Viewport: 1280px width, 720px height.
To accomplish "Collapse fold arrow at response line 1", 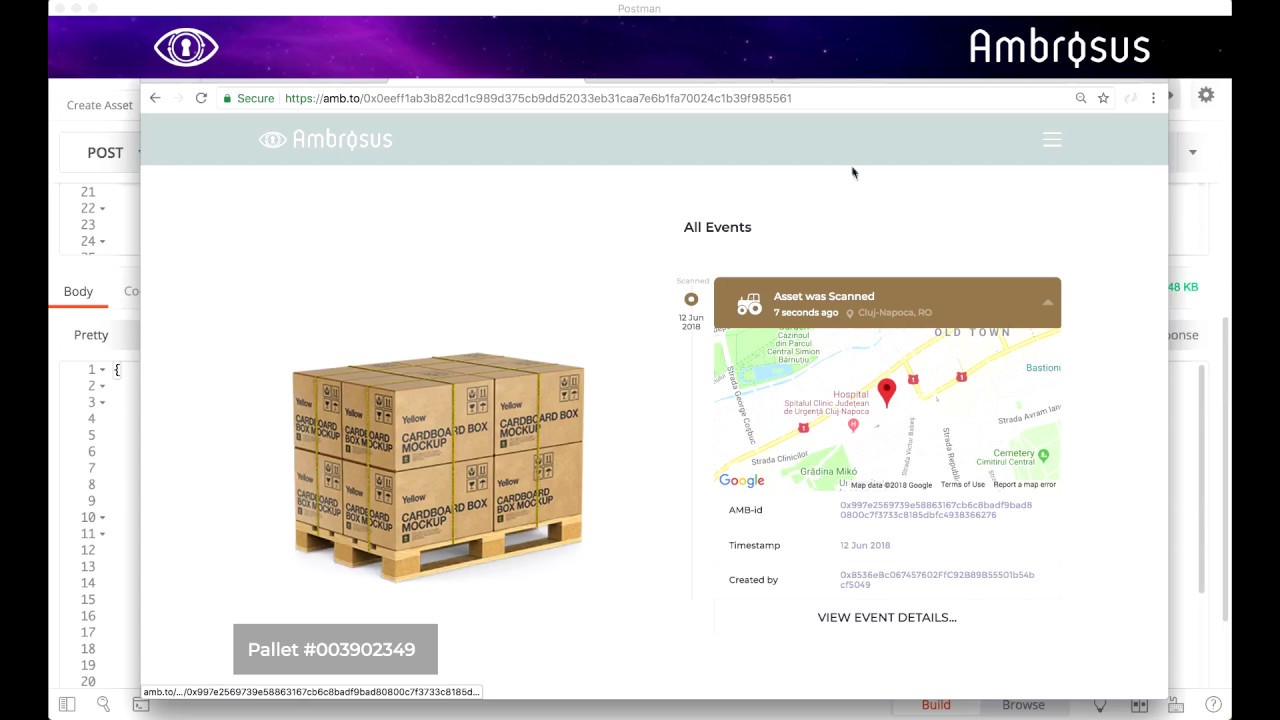I will (x=102, y=370).
